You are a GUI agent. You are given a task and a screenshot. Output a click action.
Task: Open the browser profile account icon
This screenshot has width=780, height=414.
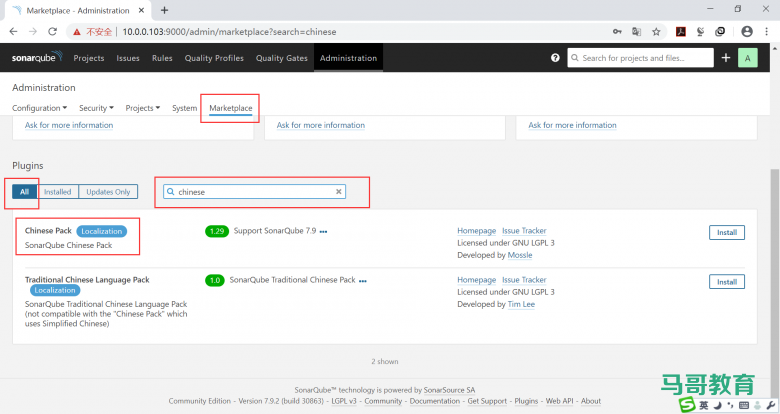pyautogui.click(x=747, y=31)
